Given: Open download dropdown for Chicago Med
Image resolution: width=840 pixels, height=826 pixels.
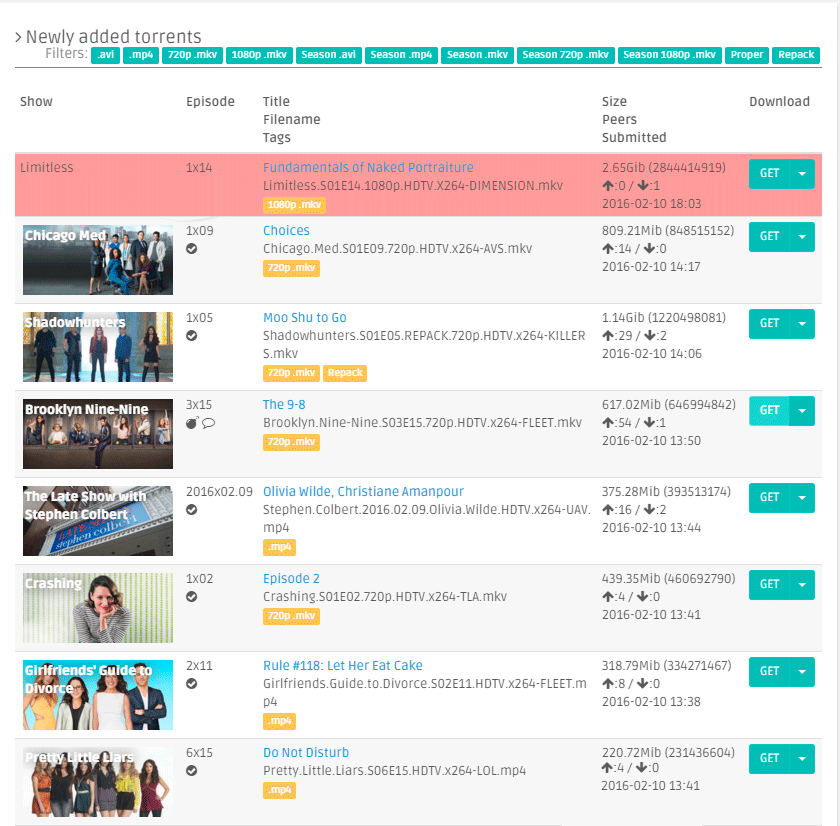Looking at the screenshot, I should 802,236.
